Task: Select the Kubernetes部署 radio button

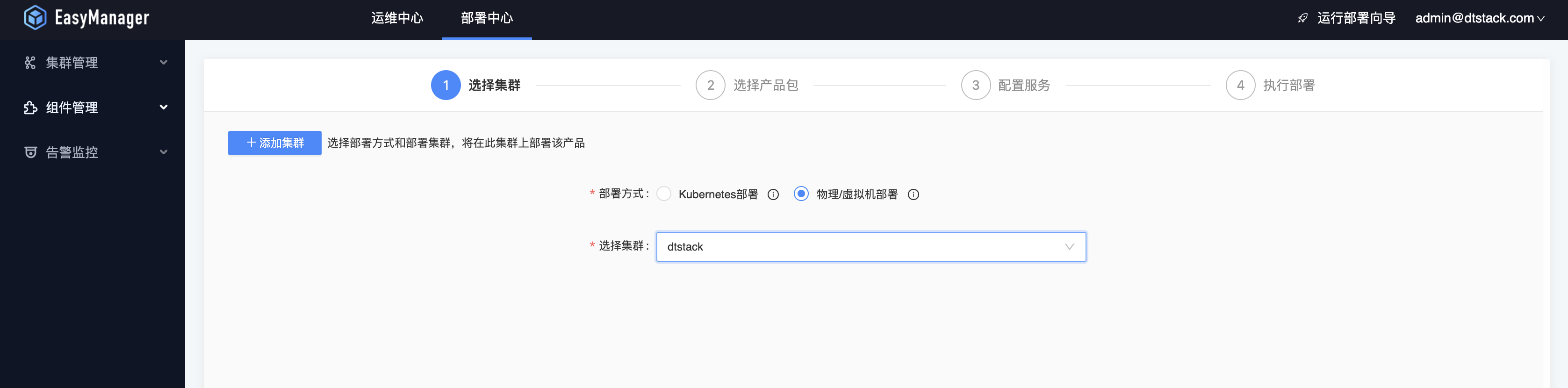Action: (664, 194)
